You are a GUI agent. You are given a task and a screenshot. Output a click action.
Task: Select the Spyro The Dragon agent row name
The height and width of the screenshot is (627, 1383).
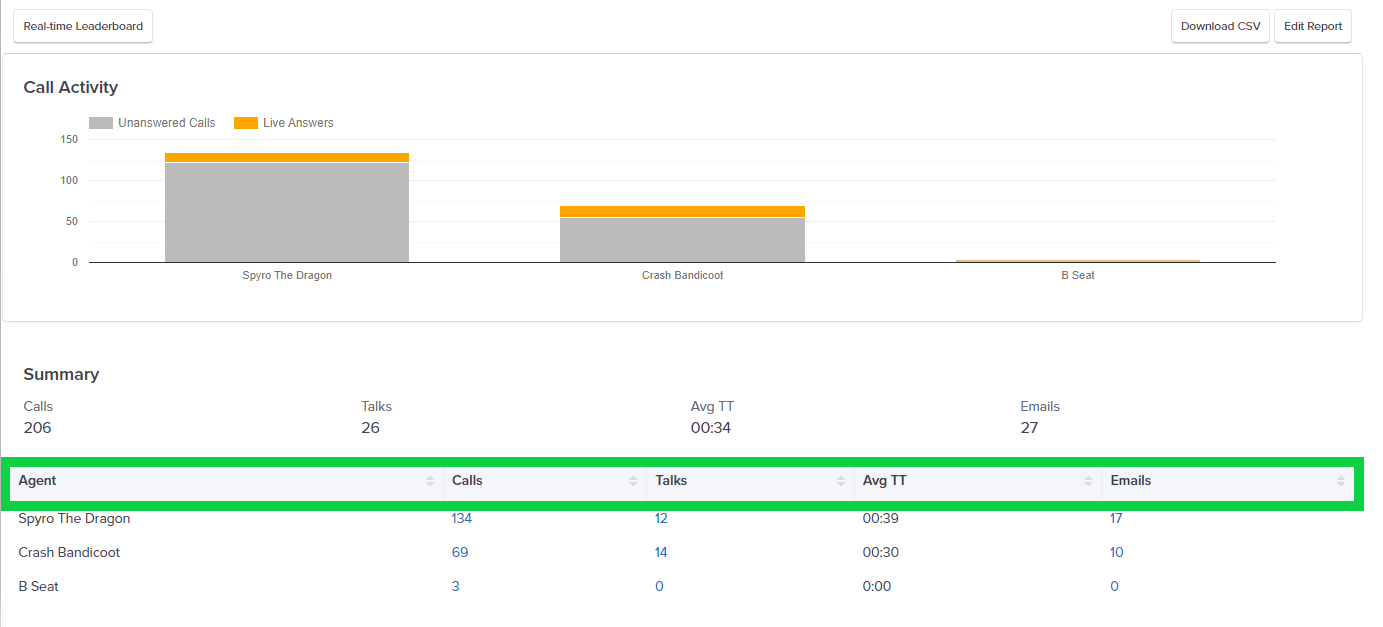74,518
